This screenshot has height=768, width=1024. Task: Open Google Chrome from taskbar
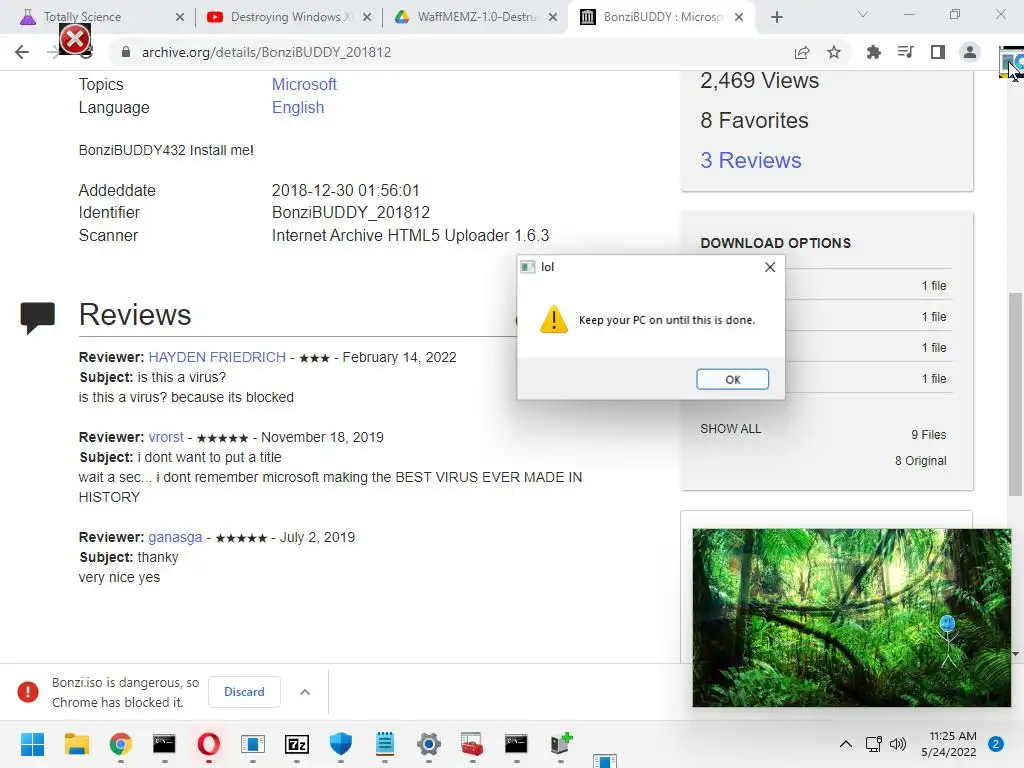(x=121, y=744)
